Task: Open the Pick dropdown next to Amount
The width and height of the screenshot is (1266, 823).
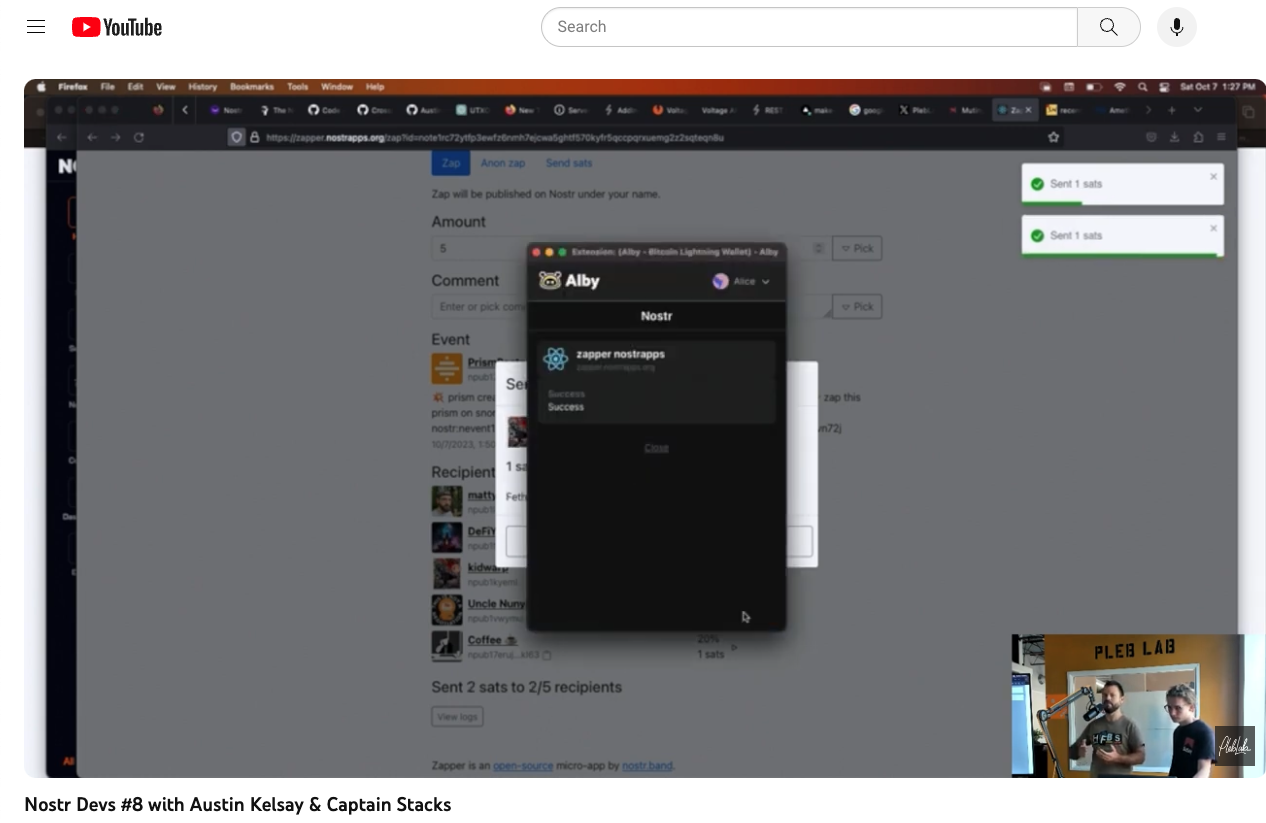Action: (856, 248)
